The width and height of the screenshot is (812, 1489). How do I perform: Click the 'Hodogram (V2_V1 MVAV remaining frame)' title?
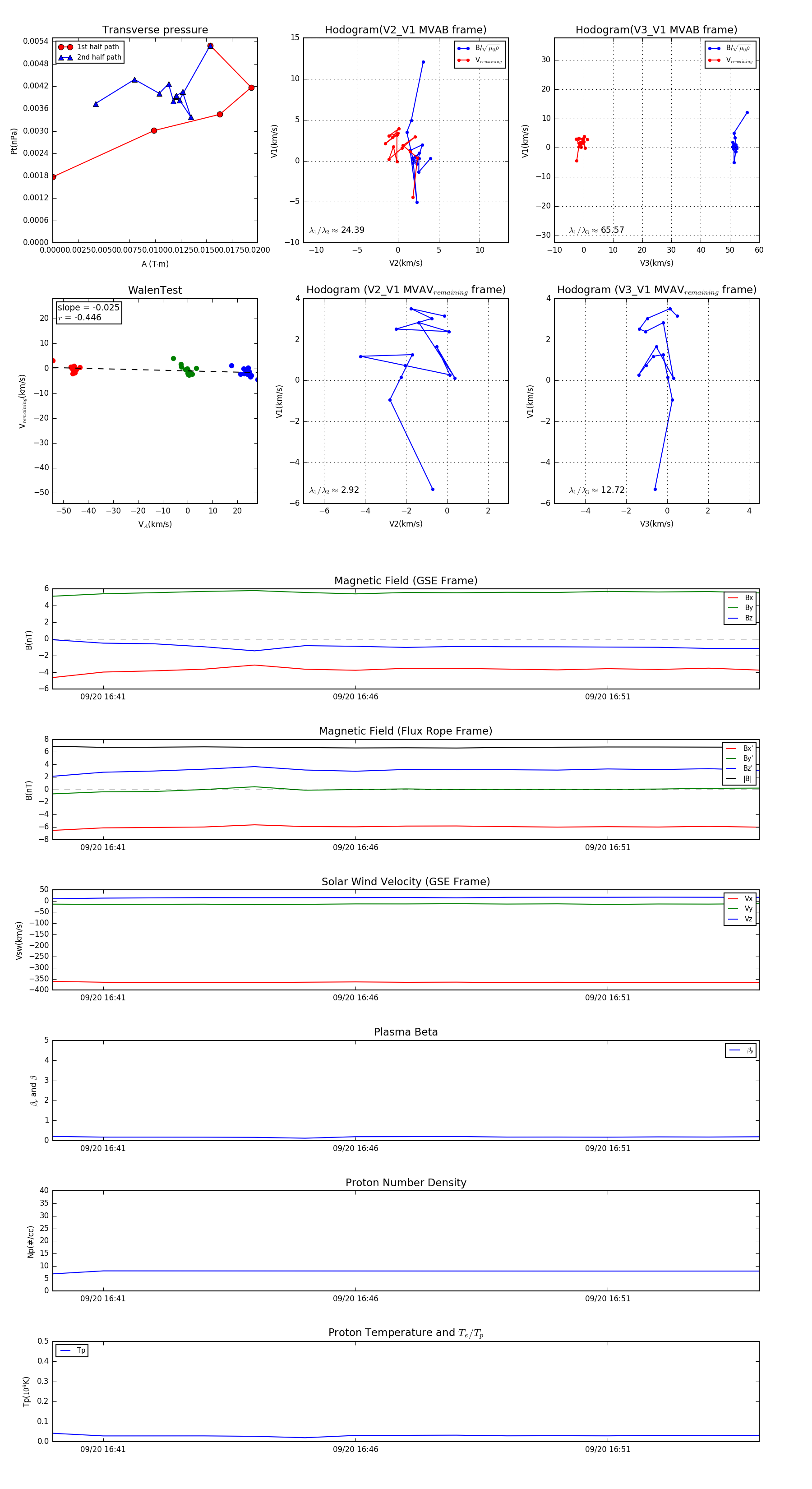pyautogui.click(x=406, y=290)
